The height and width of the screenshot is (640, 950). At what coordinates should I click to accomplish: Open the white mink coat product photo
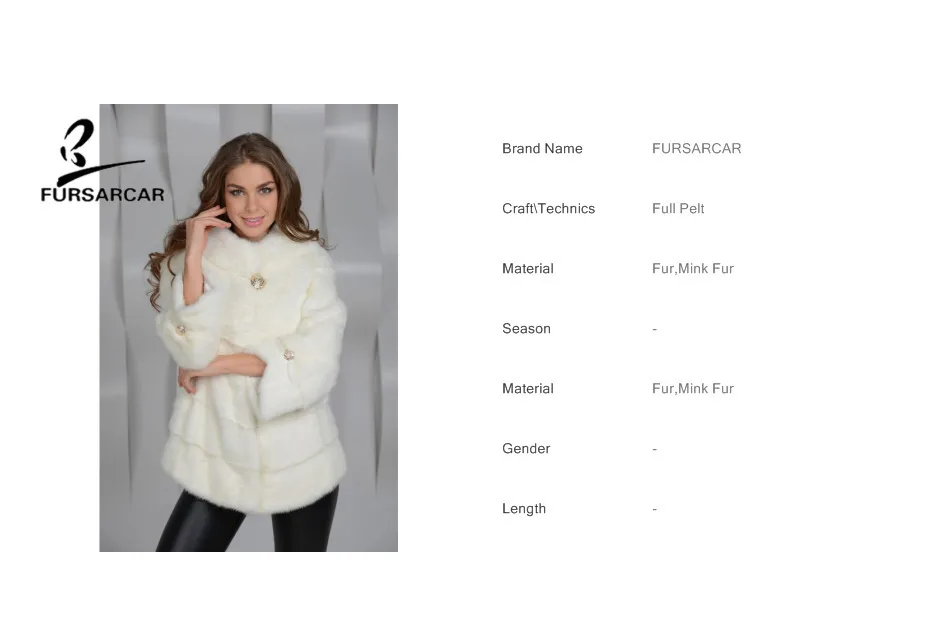(x=248, y=327)
